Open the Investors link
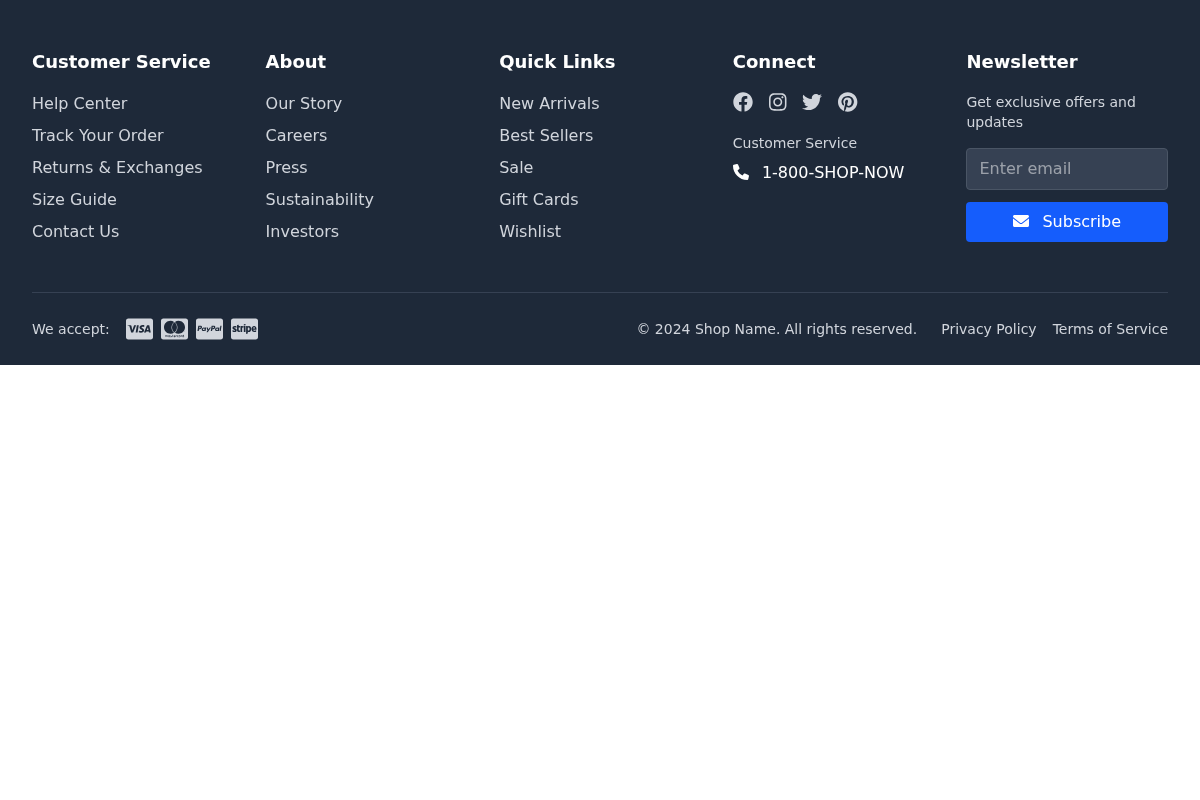The width and height of the screenshot is (1200, 800). tap(302, 232)
